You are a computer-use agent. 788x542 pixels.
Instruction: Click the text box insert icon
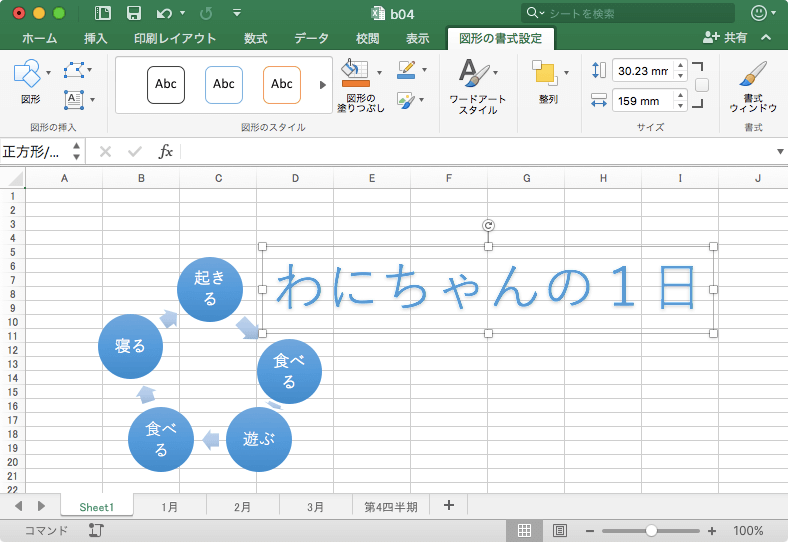[x=74, y=100]
